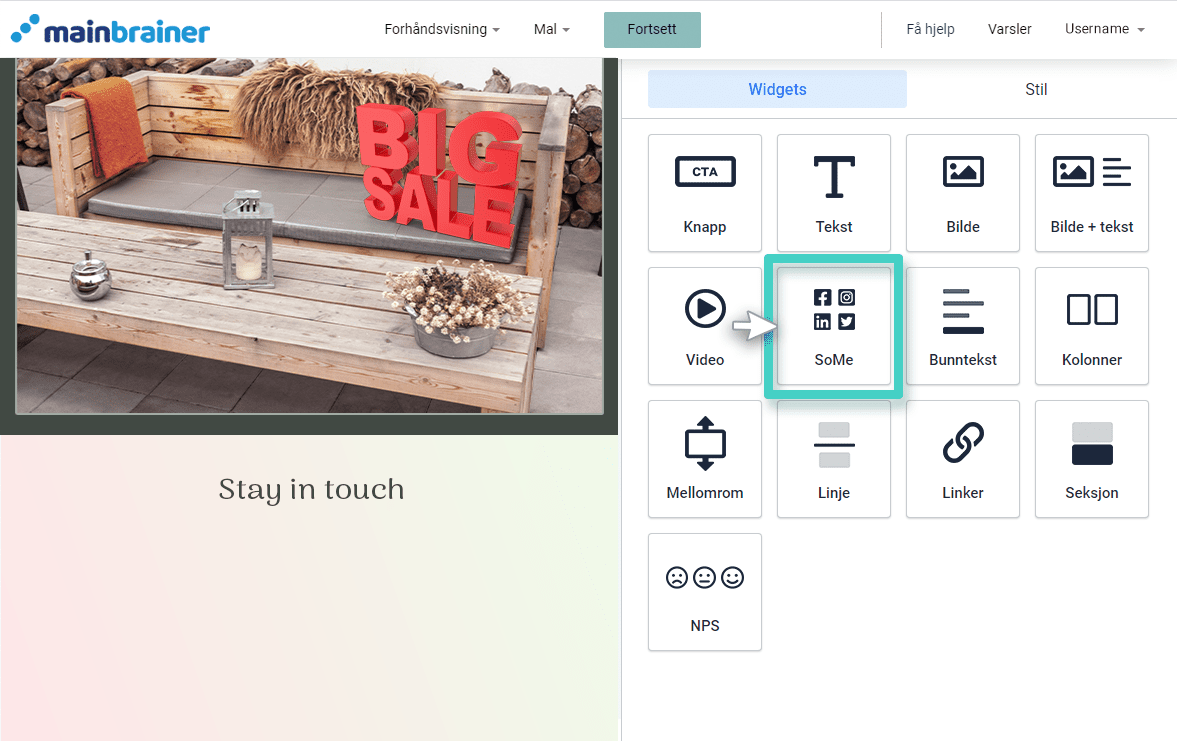This screenshot has width=1177, height=741.
Task: Open the Forhåndsvisning dropdown
Action: click(442, 29)
